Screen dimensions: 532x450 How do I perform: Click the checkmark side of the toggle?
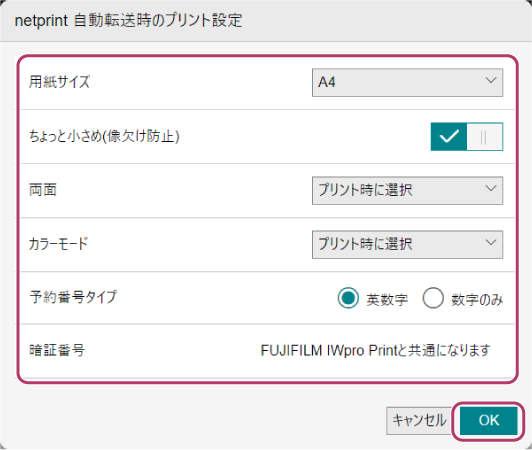point(449,137)
